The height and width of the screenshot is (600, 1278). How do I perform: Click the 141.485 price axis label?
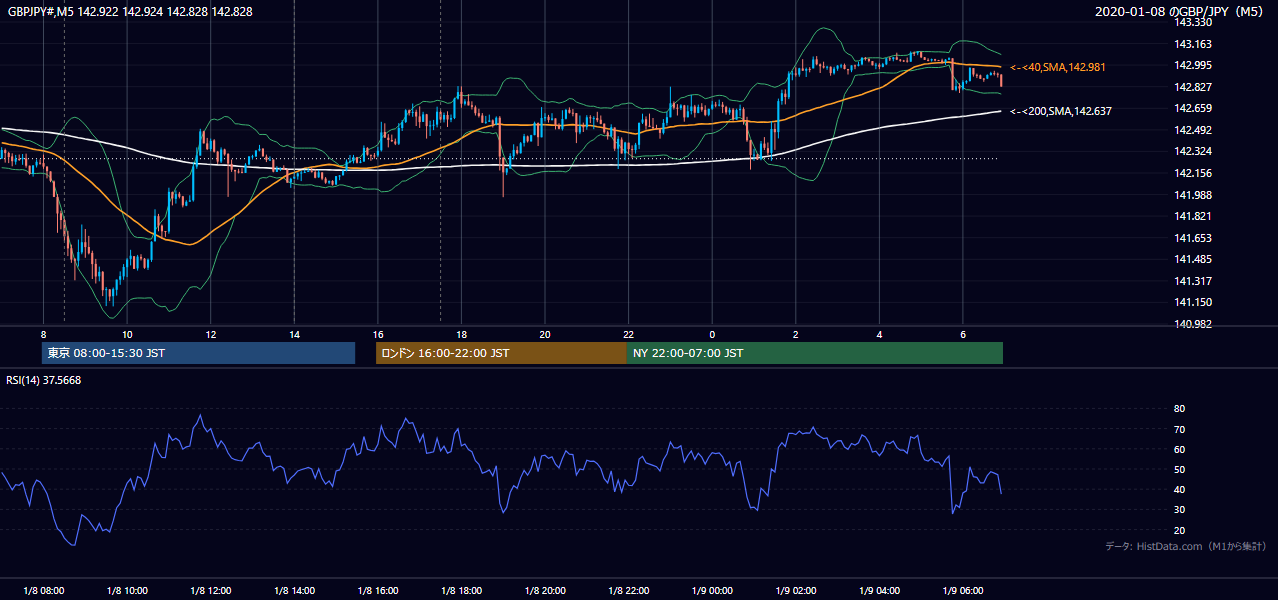pyautogui.click(x=1192, y=259)
